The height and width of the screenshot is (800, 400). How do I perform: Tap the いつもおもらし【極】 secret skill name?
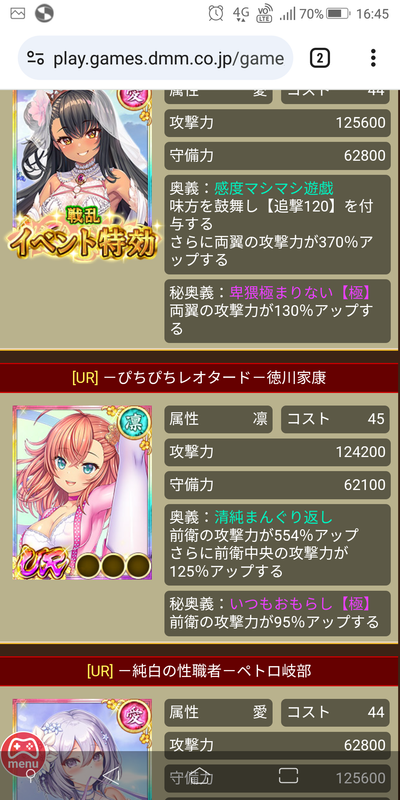[x=299, y=604]
